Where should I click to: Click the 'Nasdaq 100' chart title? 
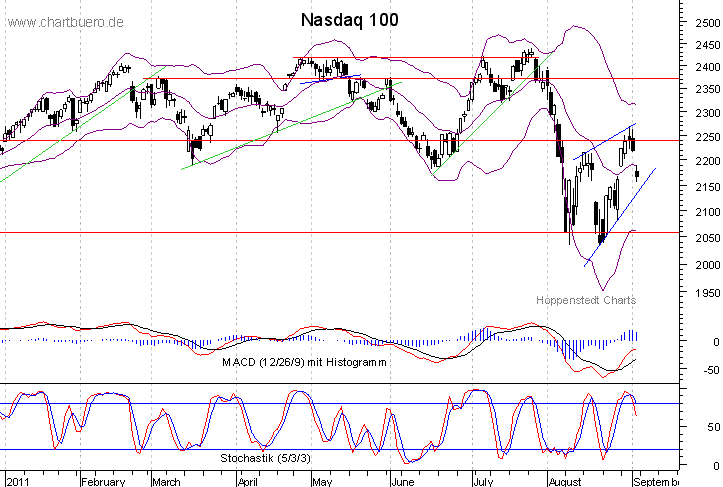pos(350,20)
